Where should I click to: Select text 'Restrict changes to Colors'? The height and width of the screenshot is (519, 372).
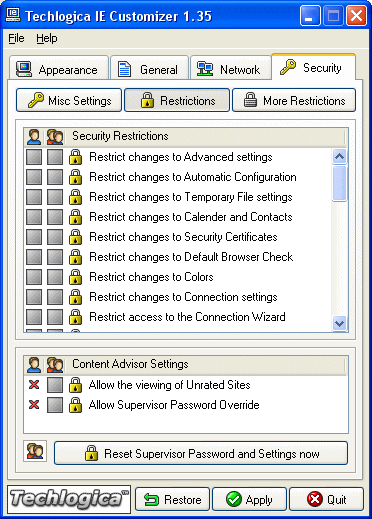tap(151, 277)
